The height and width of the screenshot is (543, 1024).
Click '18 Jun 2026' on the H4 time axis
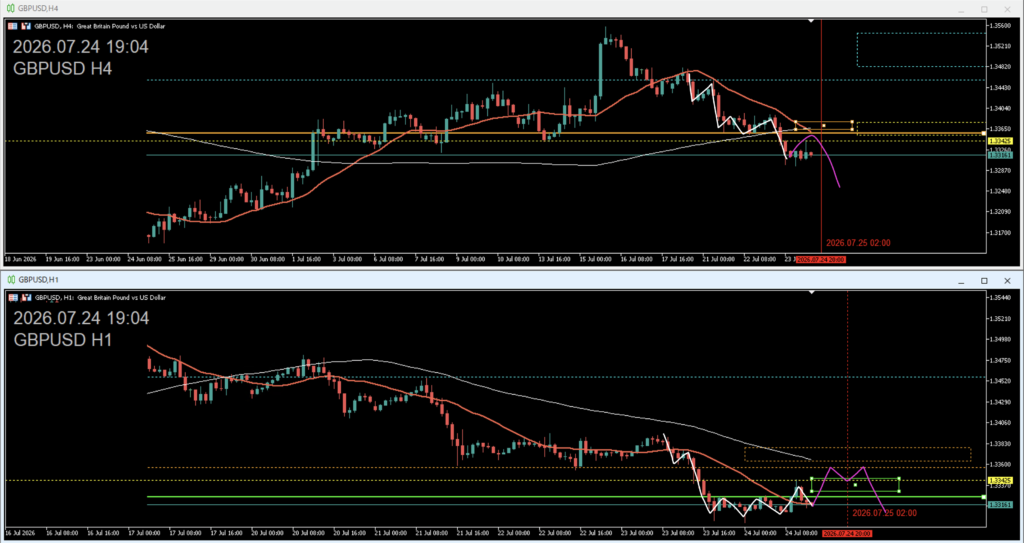click(20, 259)
